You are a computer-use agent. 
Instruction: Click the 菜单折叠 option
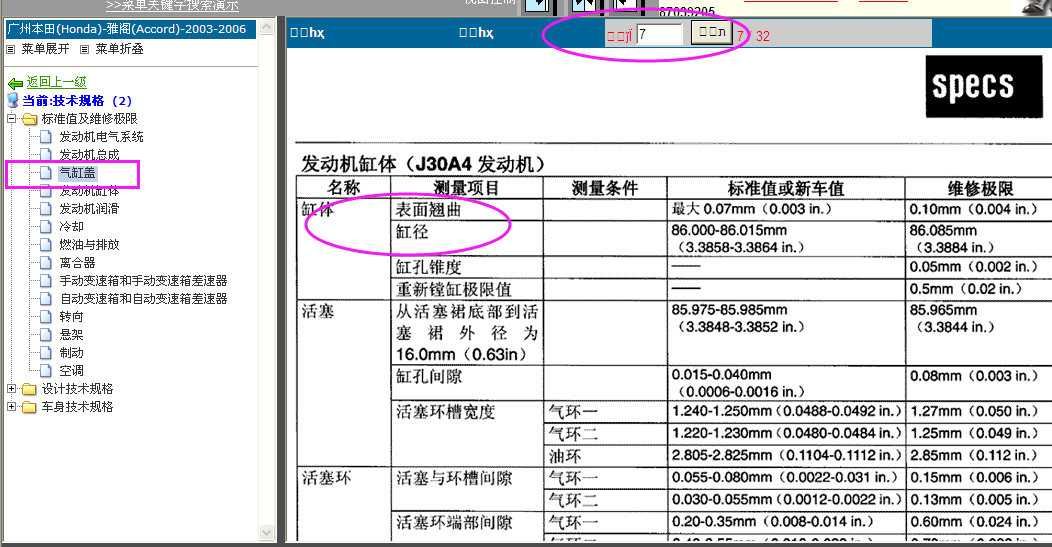(119, 49)
